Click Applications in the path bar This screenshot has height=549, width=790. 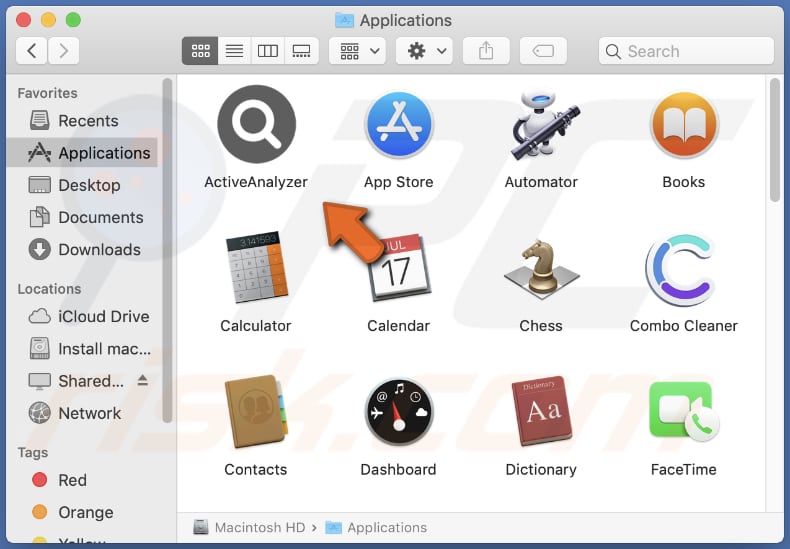pos(376,527)
